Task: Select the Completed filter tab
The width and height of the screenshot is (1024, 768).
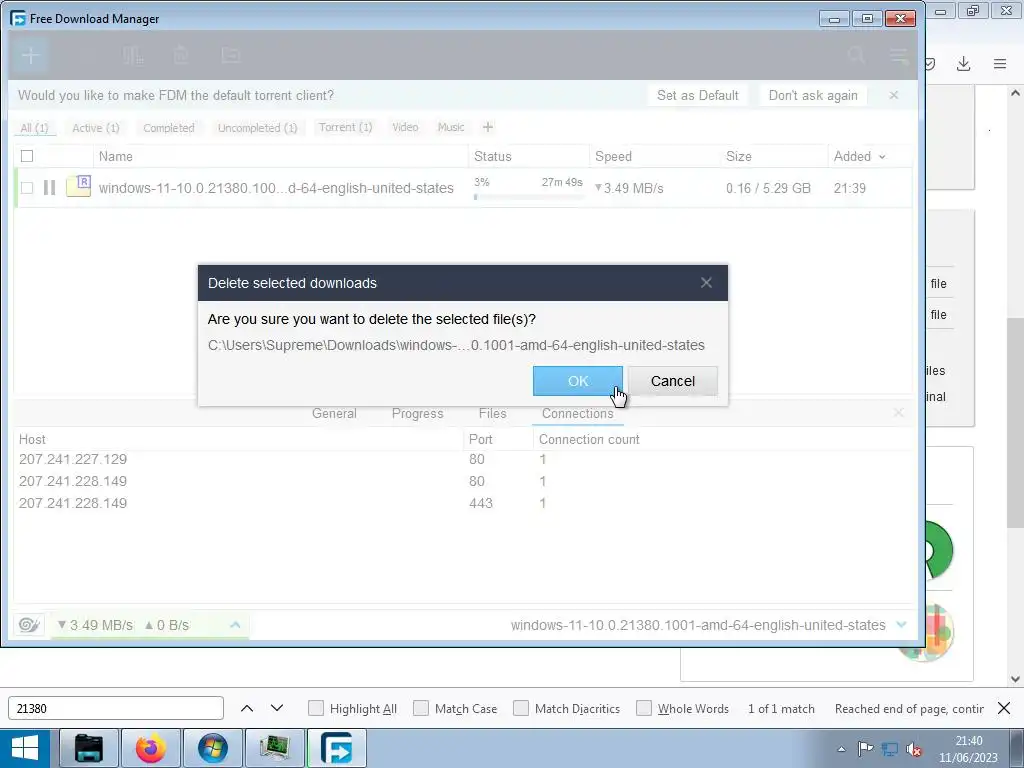Action: tap(169, 128)
